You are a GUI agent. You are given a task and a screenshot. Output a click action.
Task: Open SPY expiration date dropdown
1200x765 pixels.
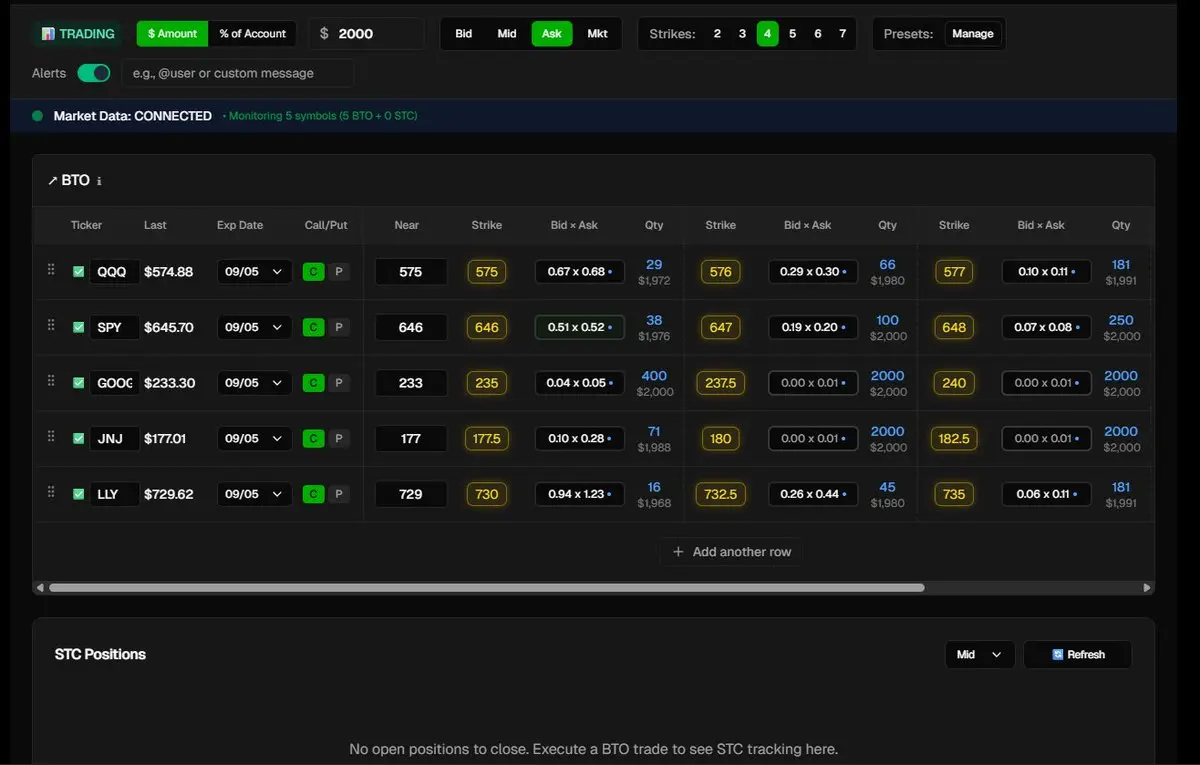click(254, 327)
